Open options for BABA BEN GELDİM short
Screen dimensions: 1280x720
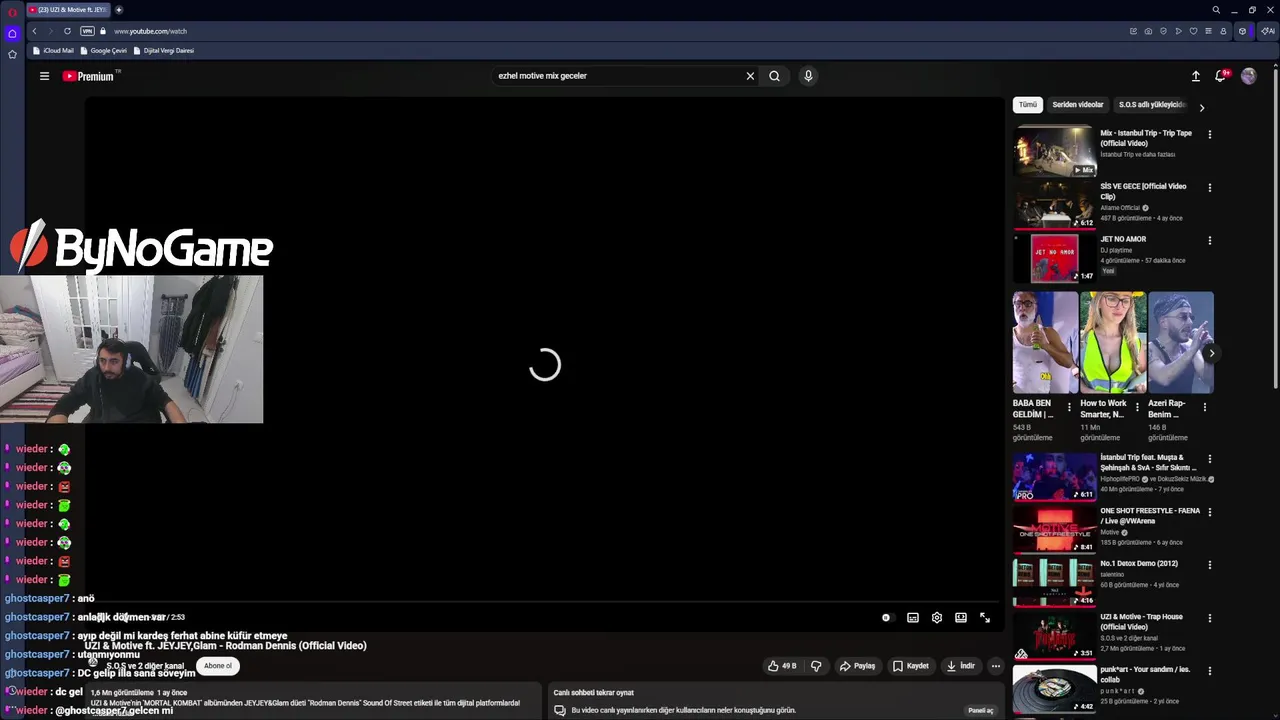click(x=1069, y=407)
